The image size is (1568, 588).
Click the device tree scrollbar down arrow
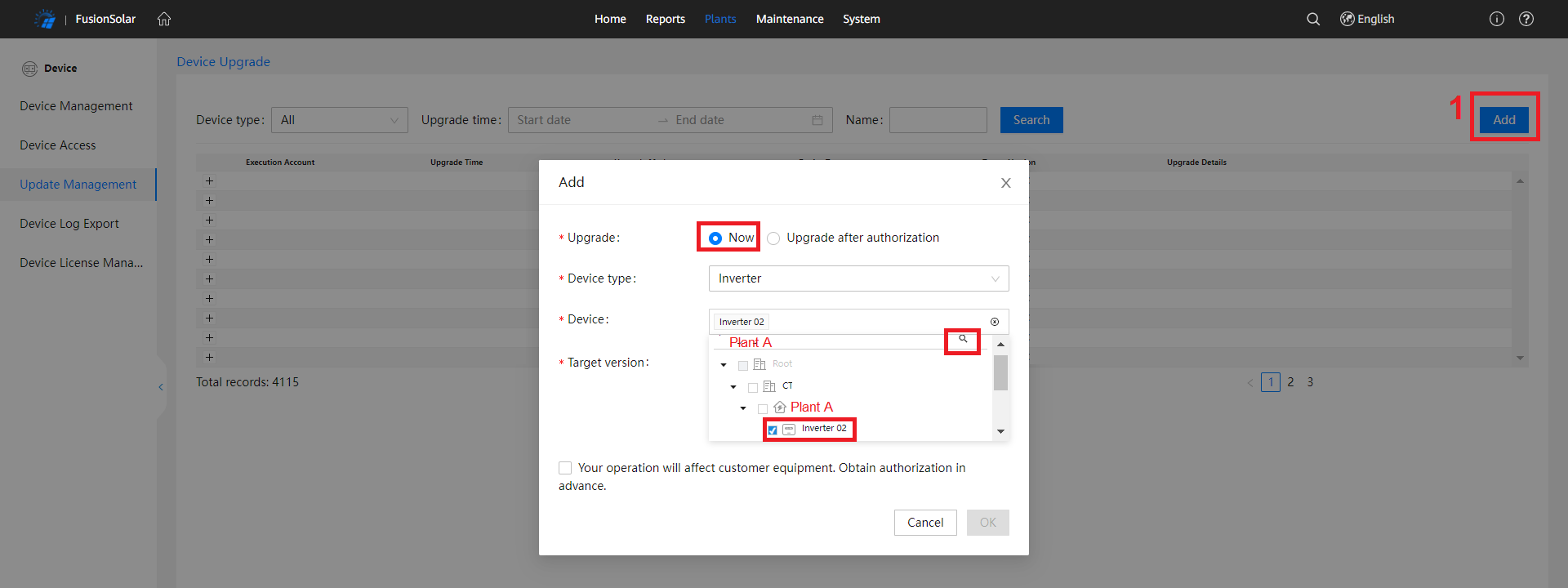click(1000, 431)
